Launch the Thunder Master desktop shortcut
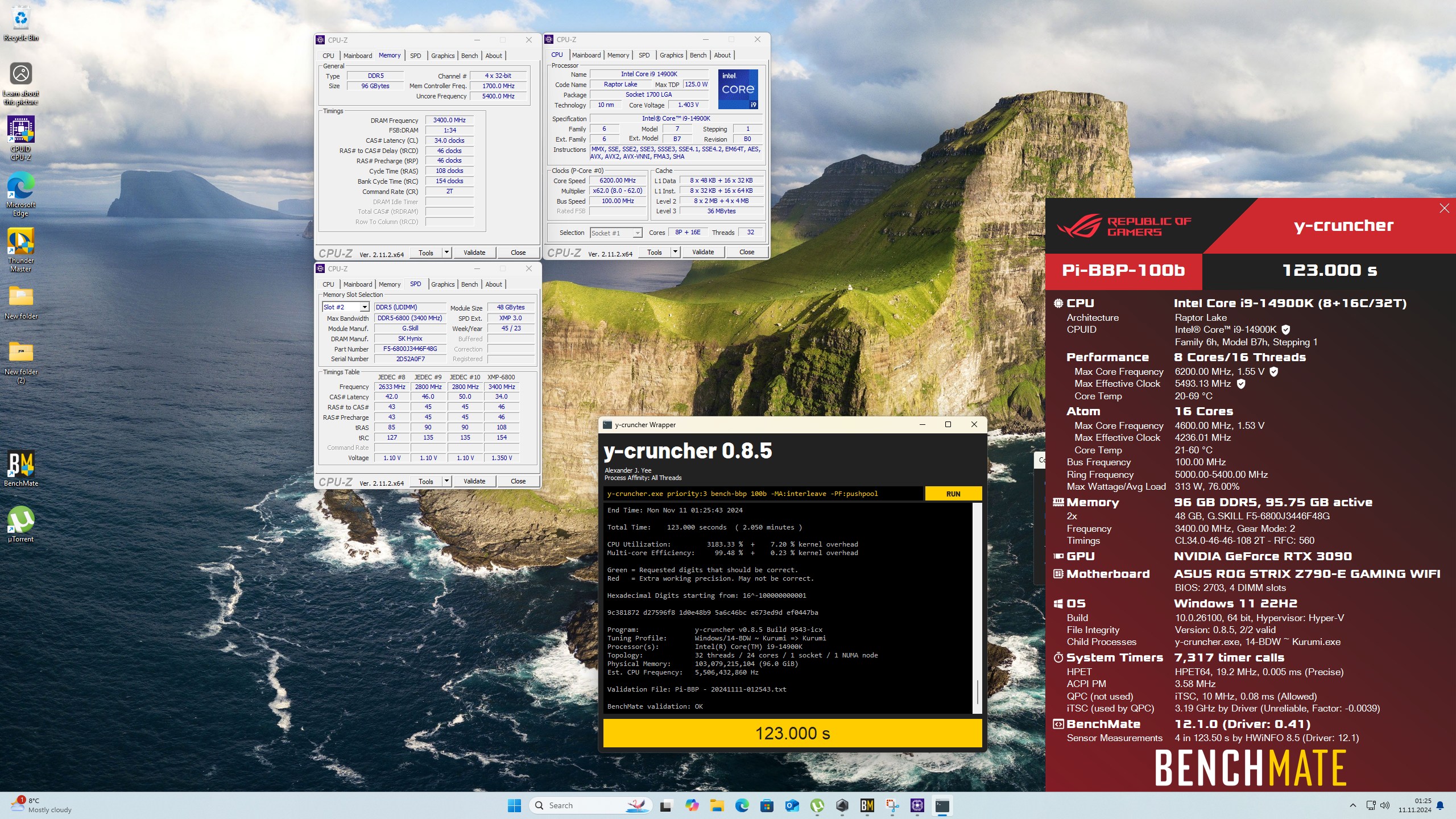The image size is (1456, 819). pos(21,250)
